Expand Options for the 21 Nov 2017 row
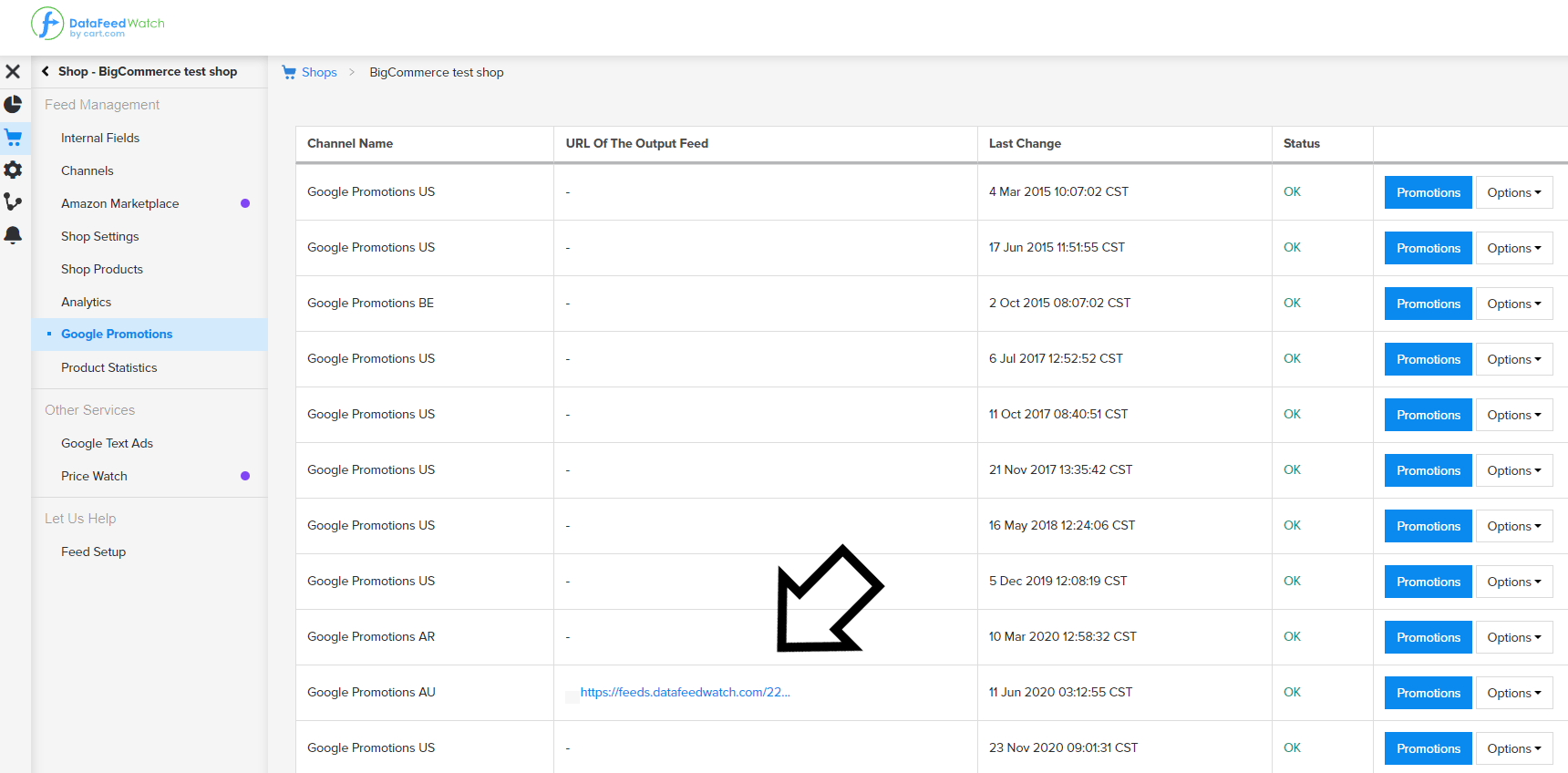 point(1514,470)
